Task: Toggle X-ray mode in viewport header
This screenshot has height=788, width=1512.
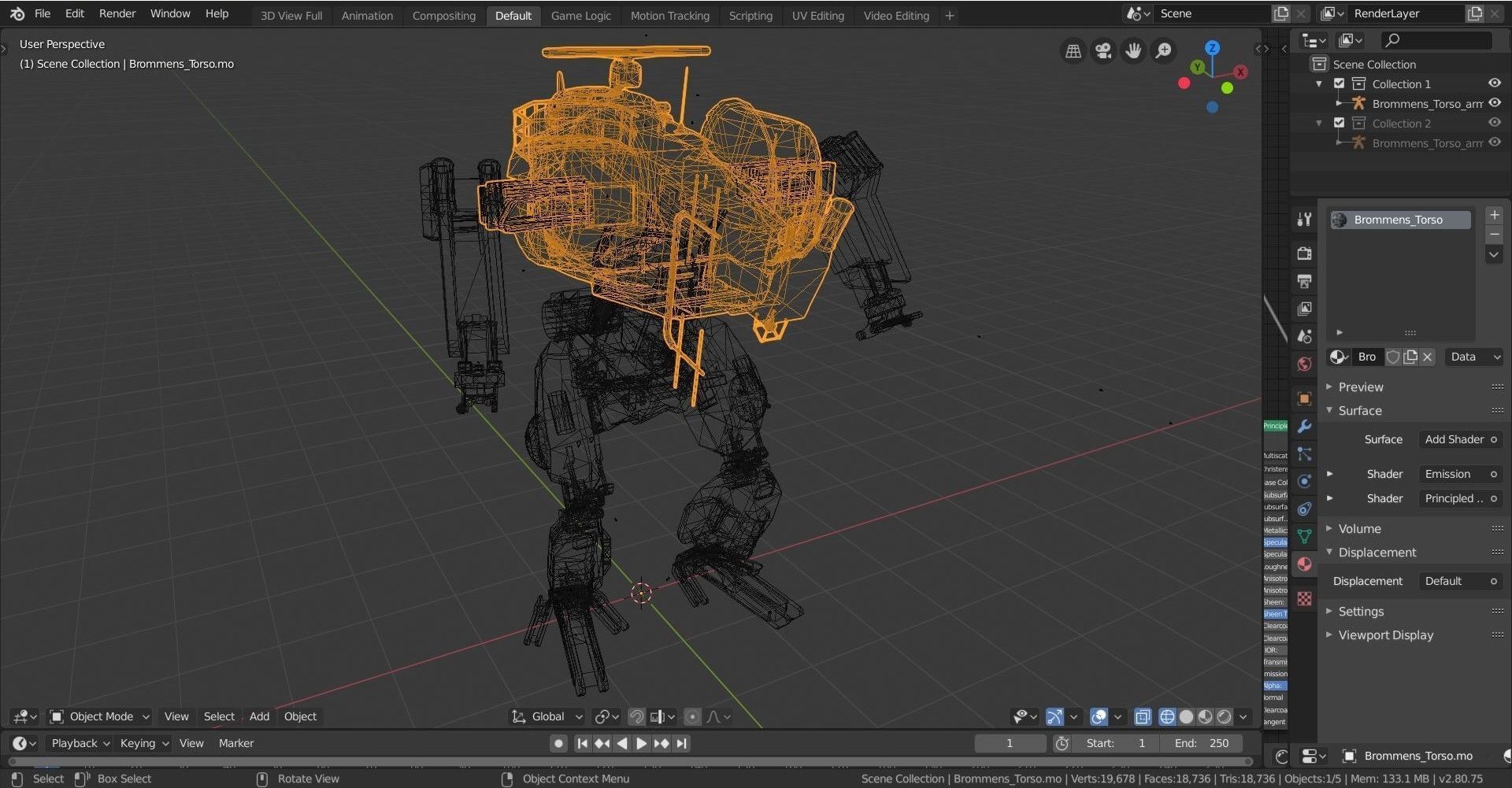Action: click(x=1143, y=716)
